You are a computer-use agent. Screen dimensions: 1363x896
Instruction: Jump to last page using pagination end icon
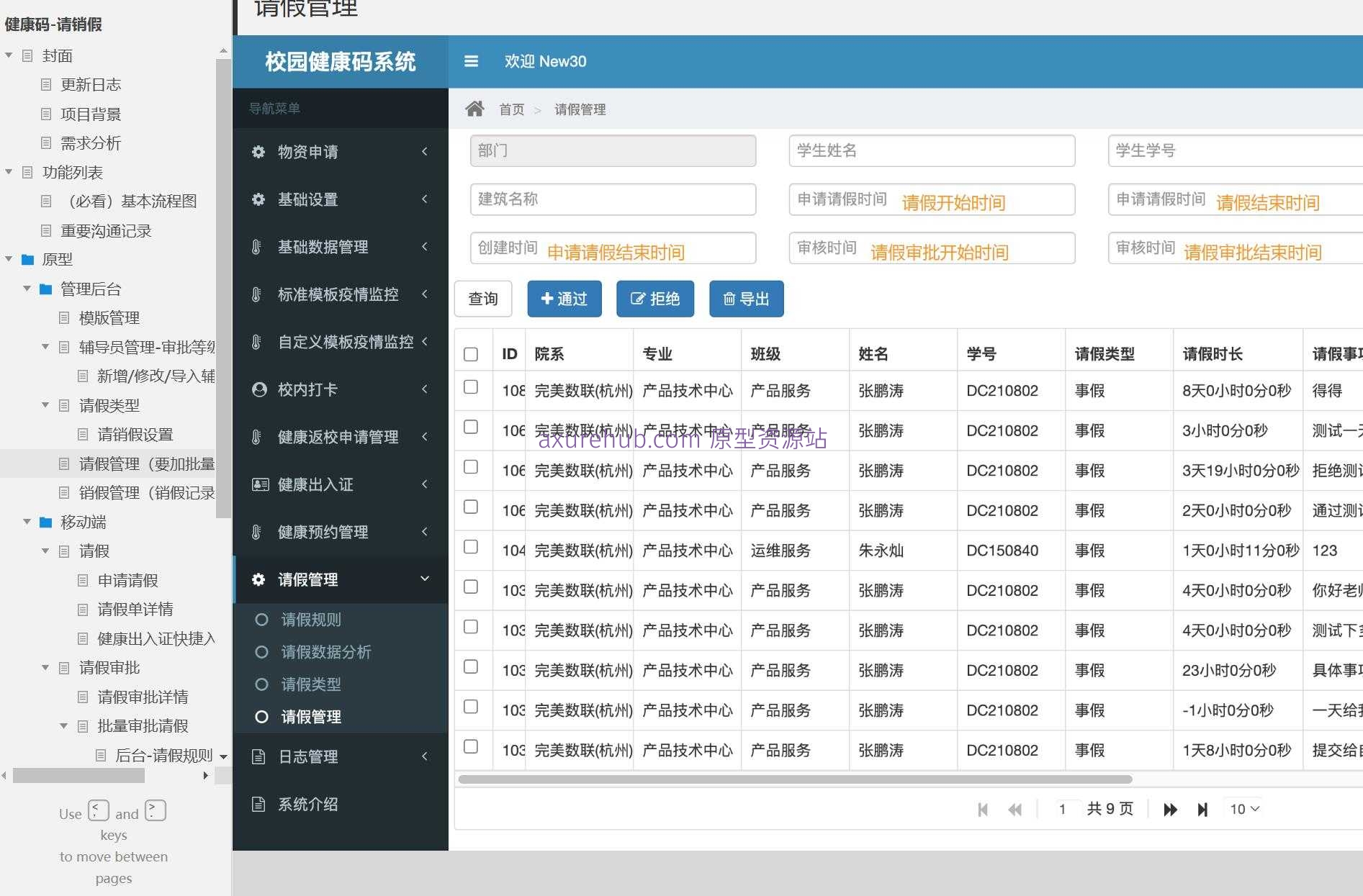[1202, 809]
